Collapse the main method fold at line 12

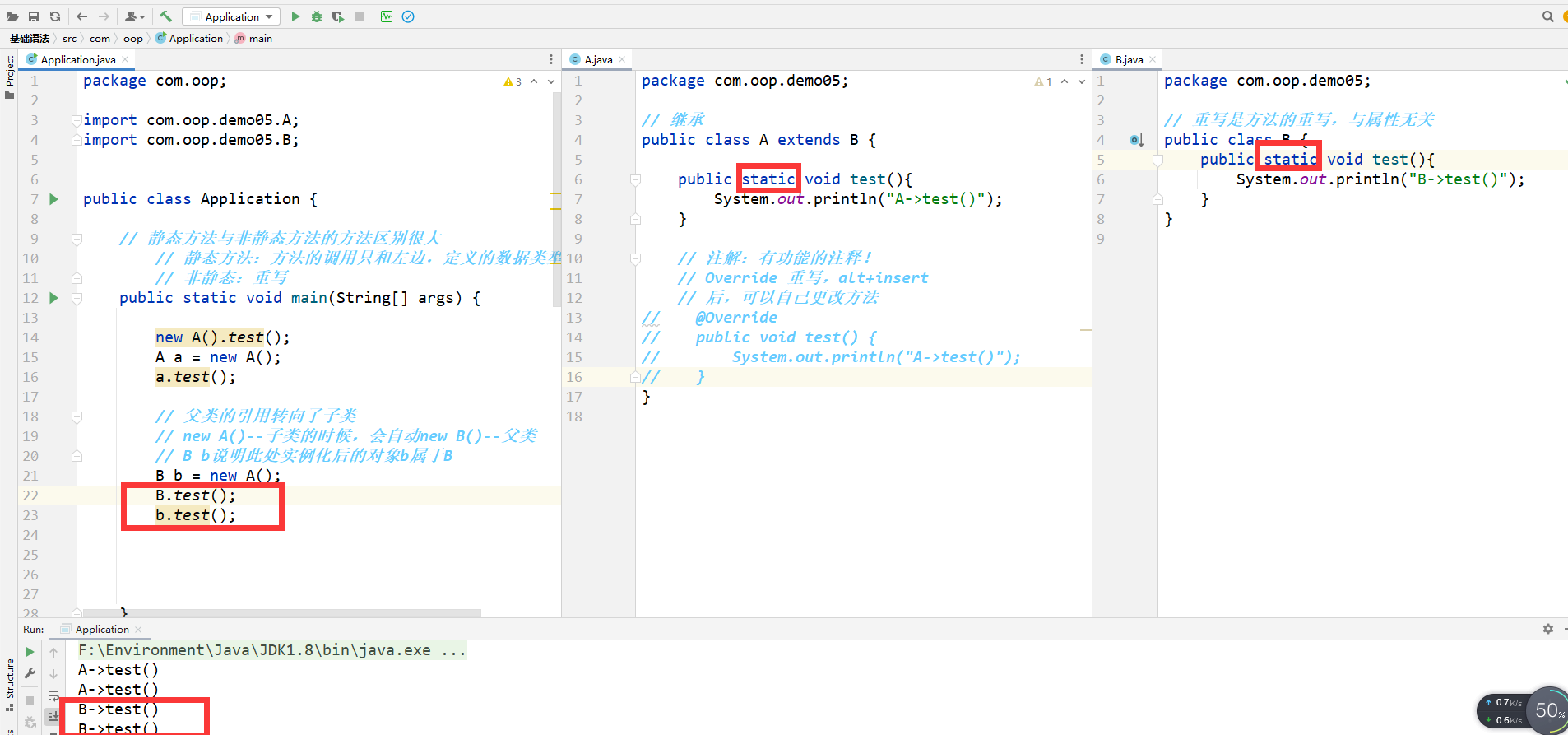point(77,298)
